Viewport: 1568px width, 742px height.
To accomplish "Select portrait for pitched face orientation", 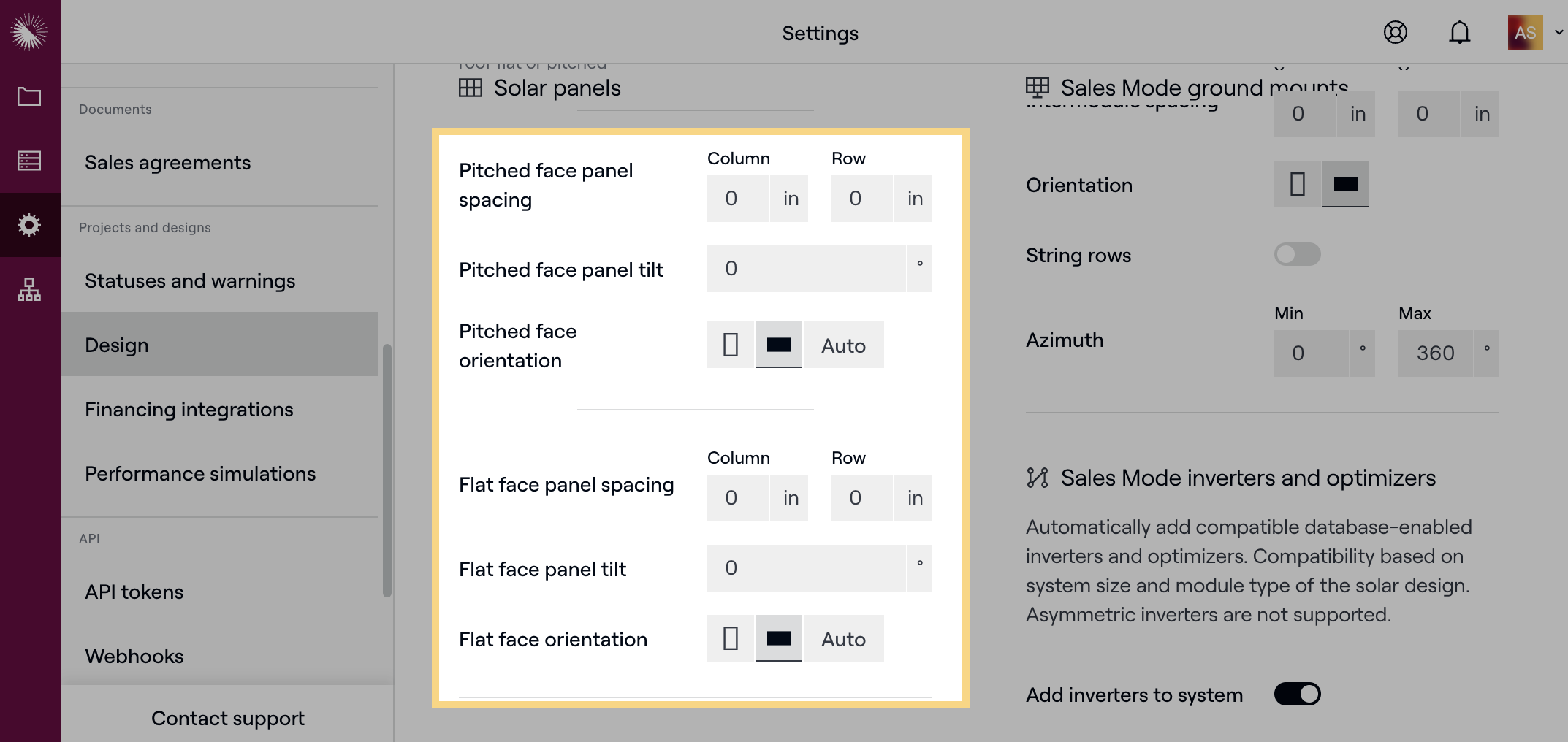I will [730, 345].
